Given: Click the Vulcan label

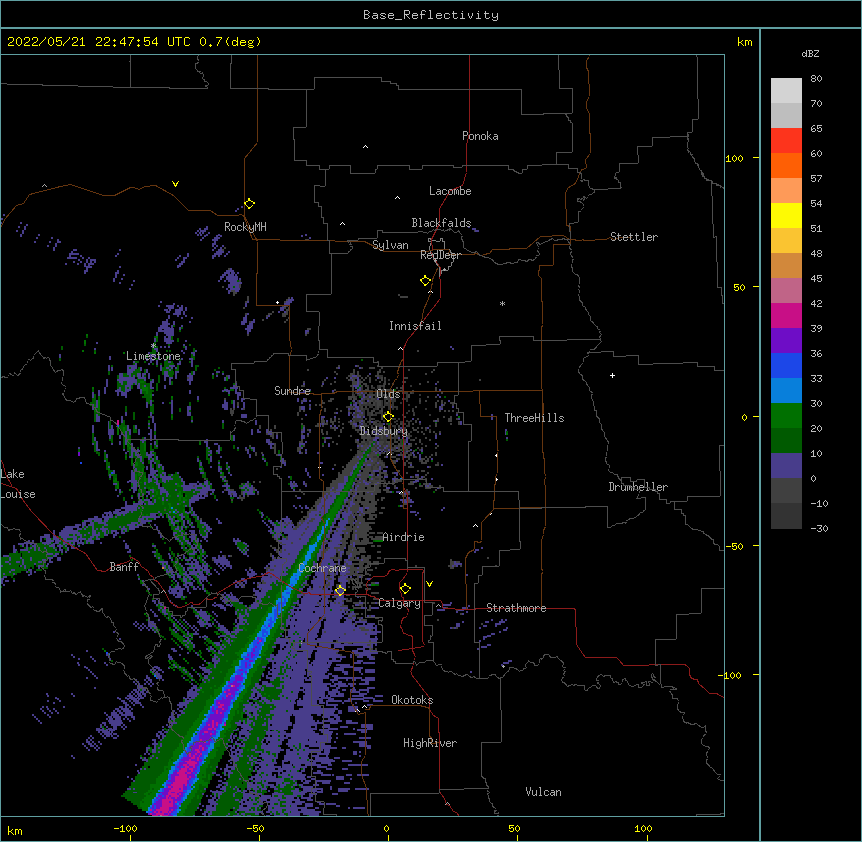Looking at the screenshot, I should 543,792.
